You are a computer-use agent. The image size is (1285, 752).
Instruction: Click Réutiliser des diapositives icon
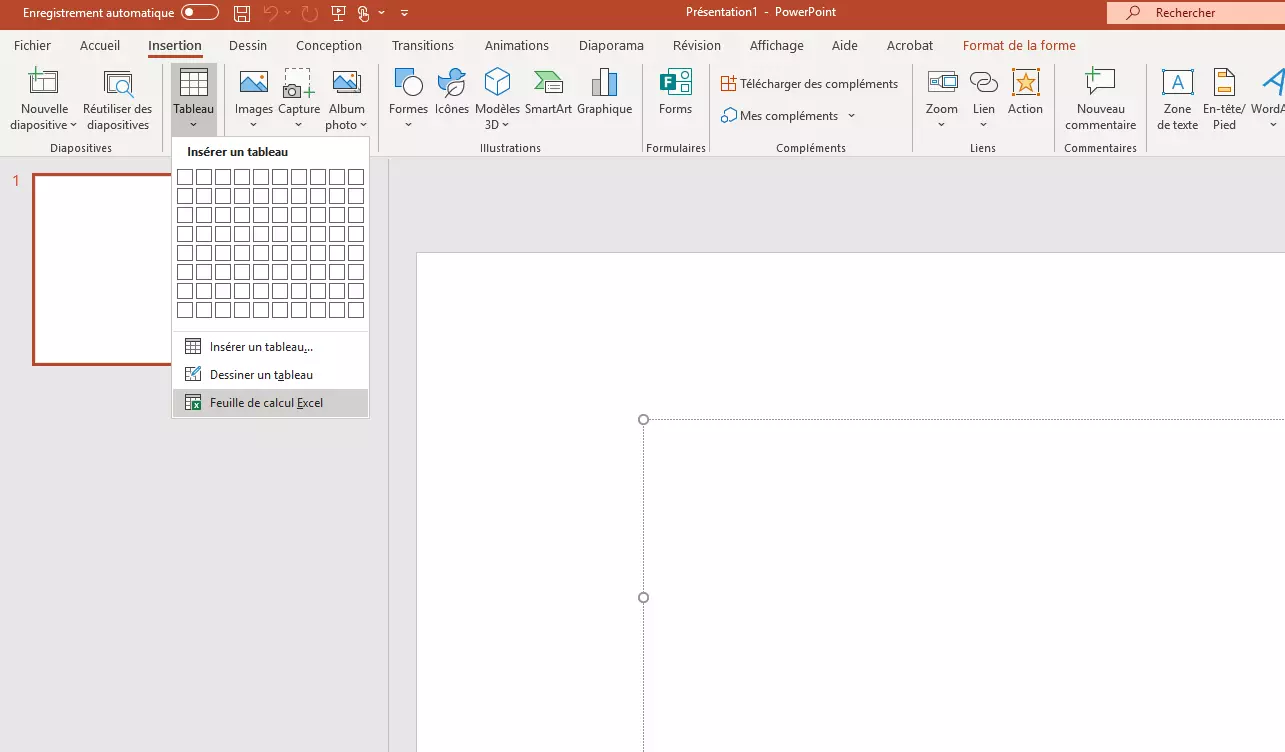coord(118,82)
